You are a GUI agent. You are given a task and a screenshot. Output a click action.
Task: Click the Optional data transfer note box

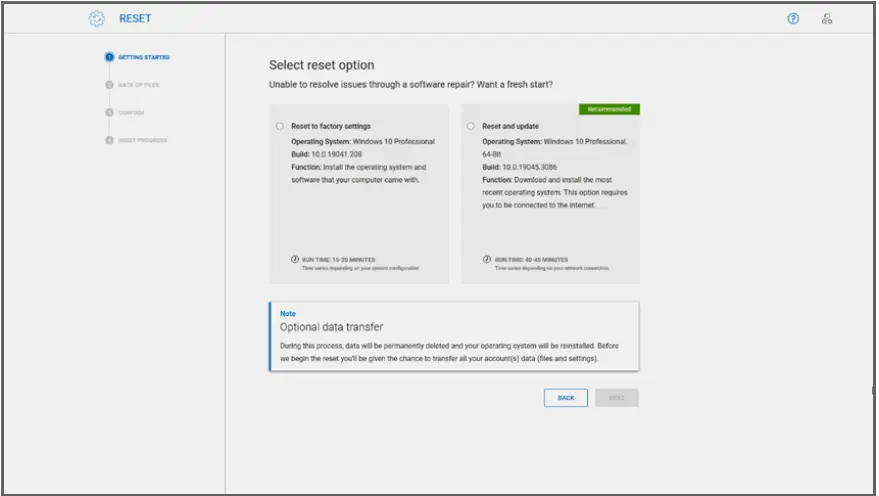pyautogui.click(x=454, y=337)
